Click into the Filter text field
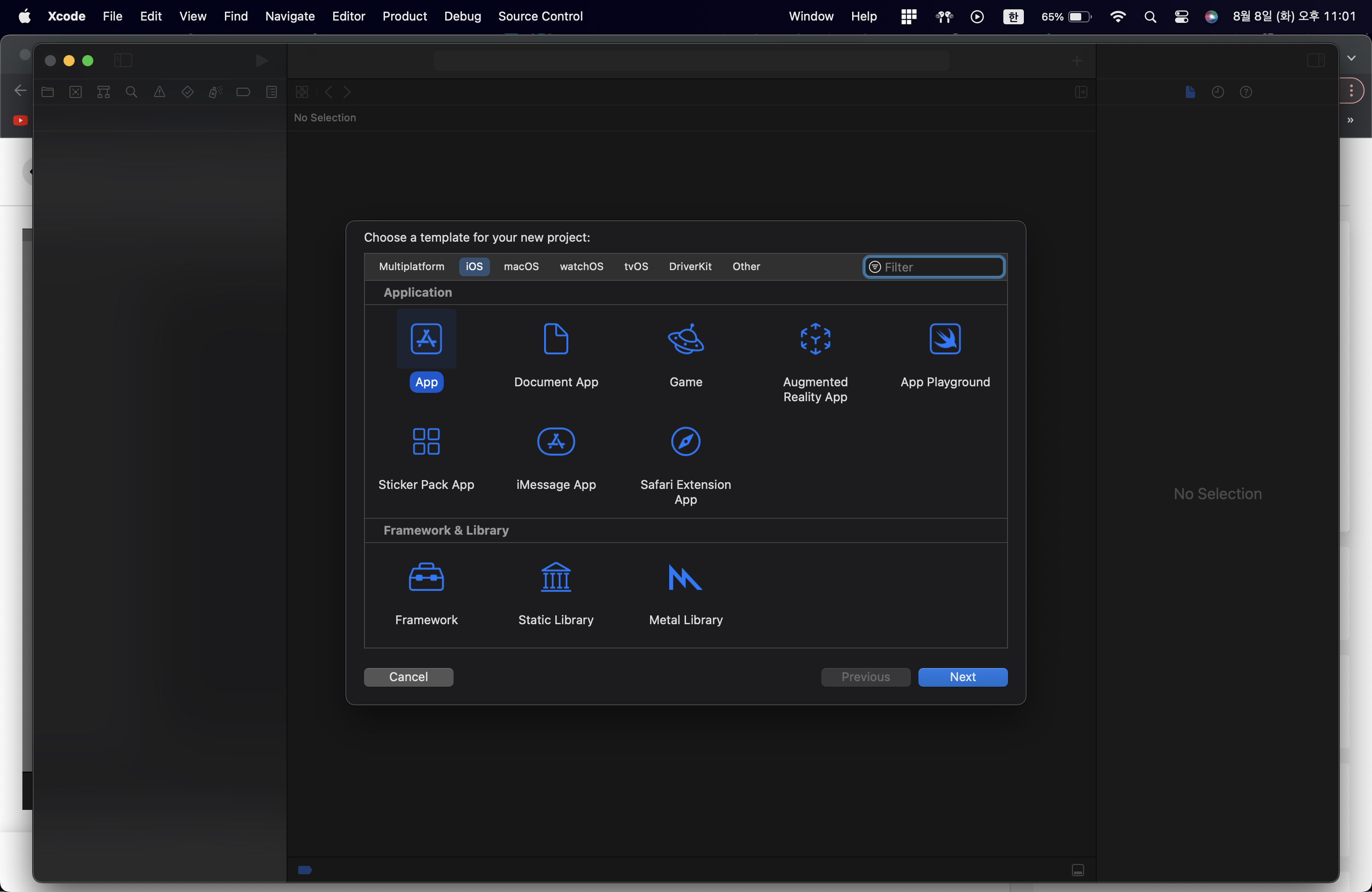Viewport: 1372px width, 892px height. (x=941, y=267)
